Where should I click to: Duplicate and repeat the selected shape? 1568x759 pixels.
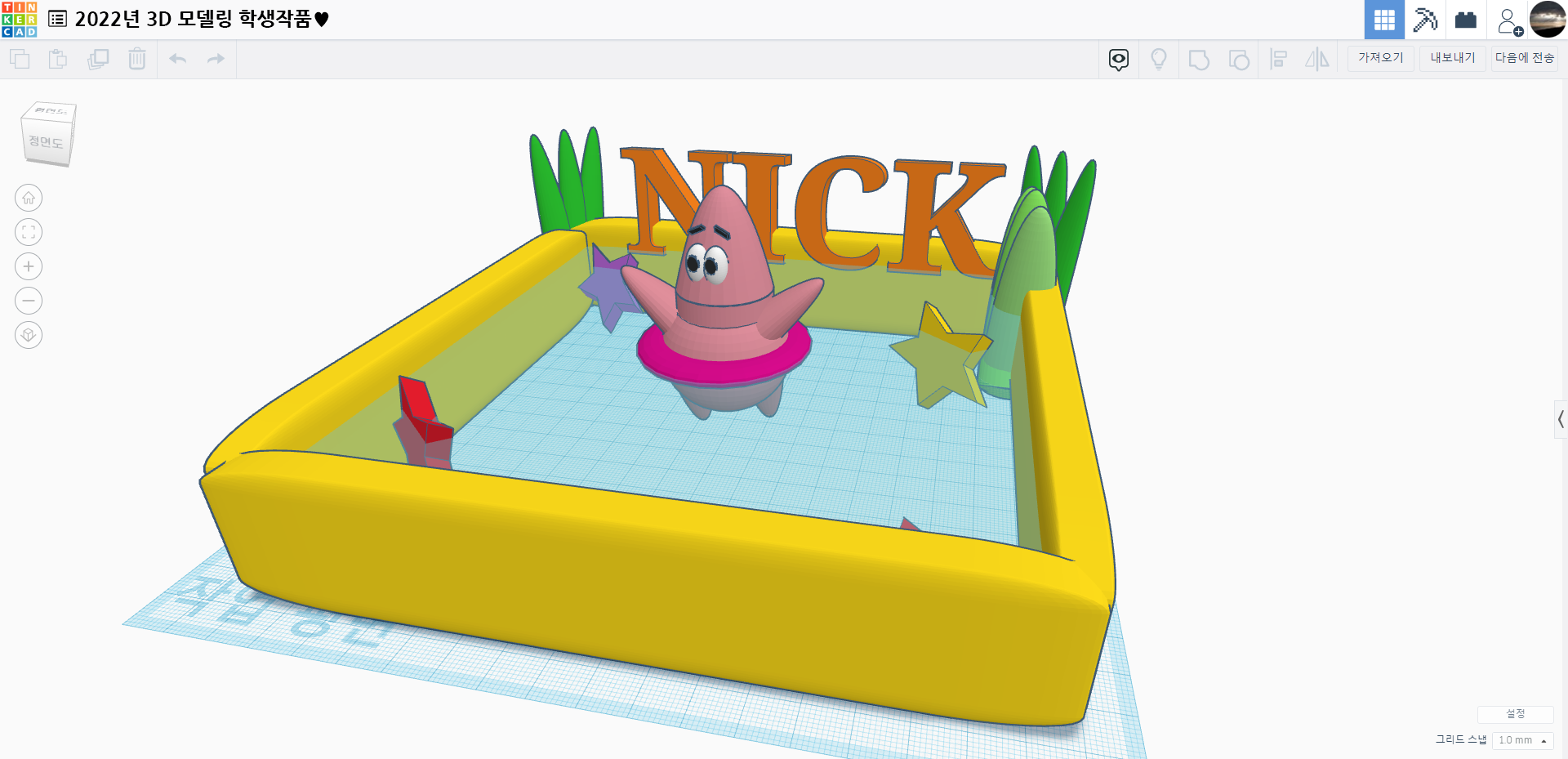tap(98, 59)
